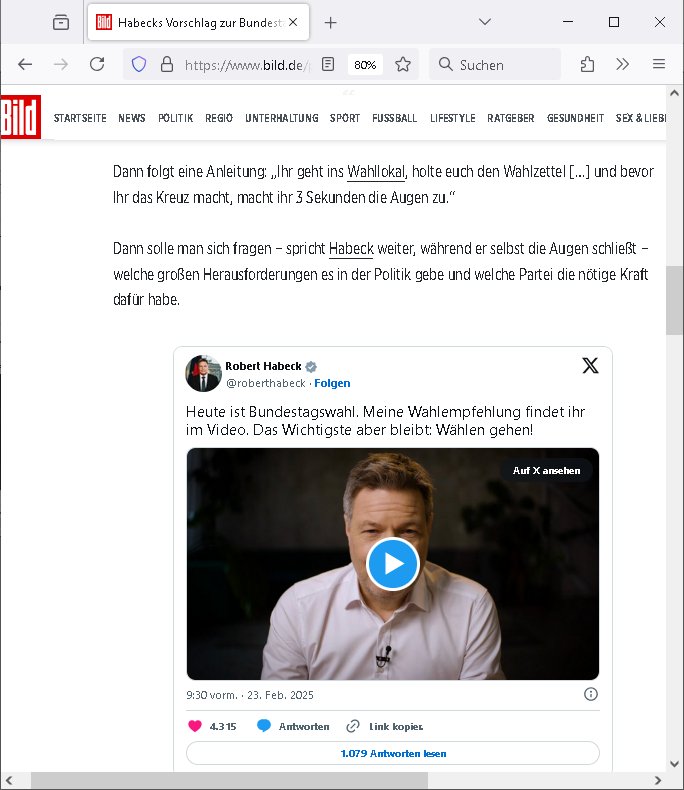The width and height of the screenshot is (684, 790).
Task: Bookmark this page with the star icon
Action: (x=403, y=64)
